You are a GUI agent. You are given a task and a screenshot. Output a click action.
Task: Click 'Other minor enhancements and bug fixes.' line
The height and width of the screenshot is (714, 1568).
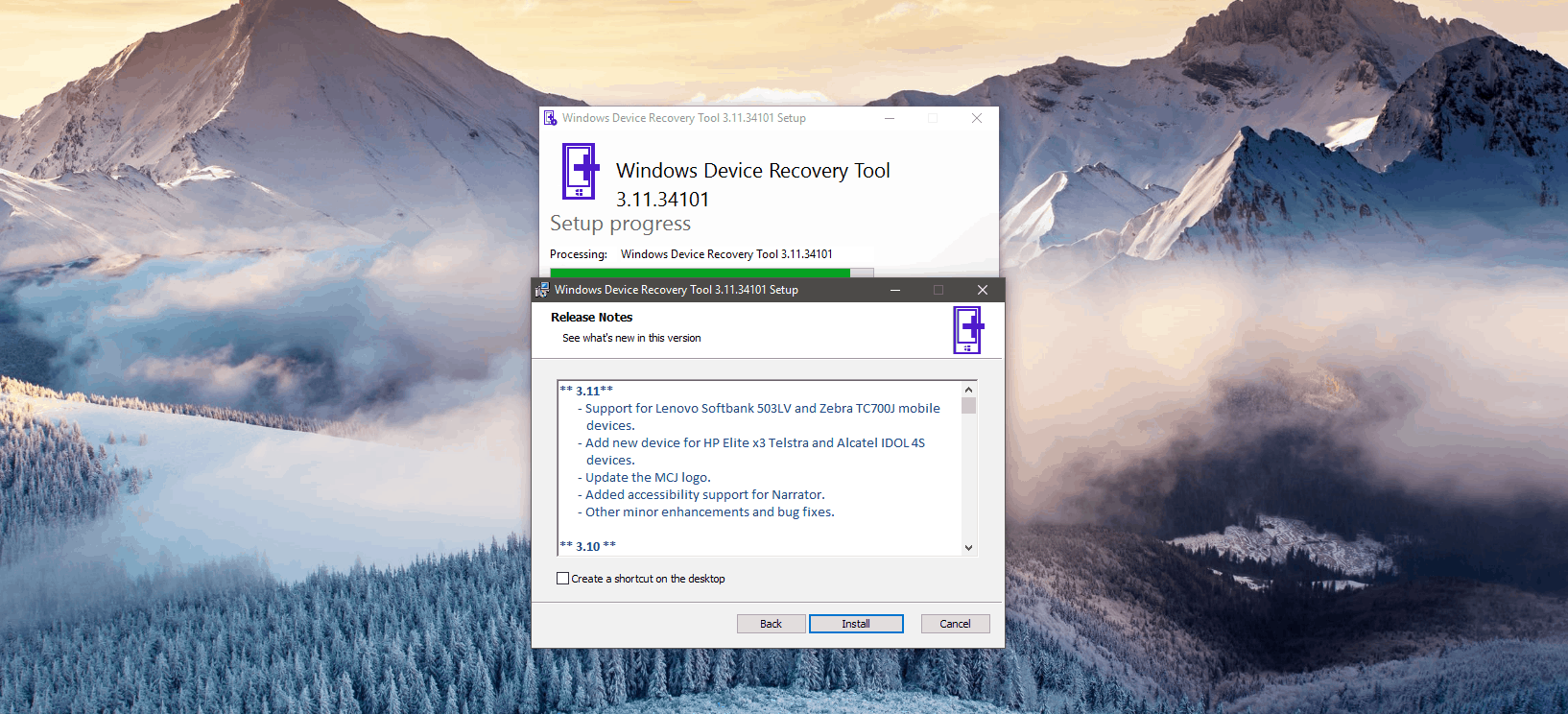pyautogui.click(x=705, y=512)
